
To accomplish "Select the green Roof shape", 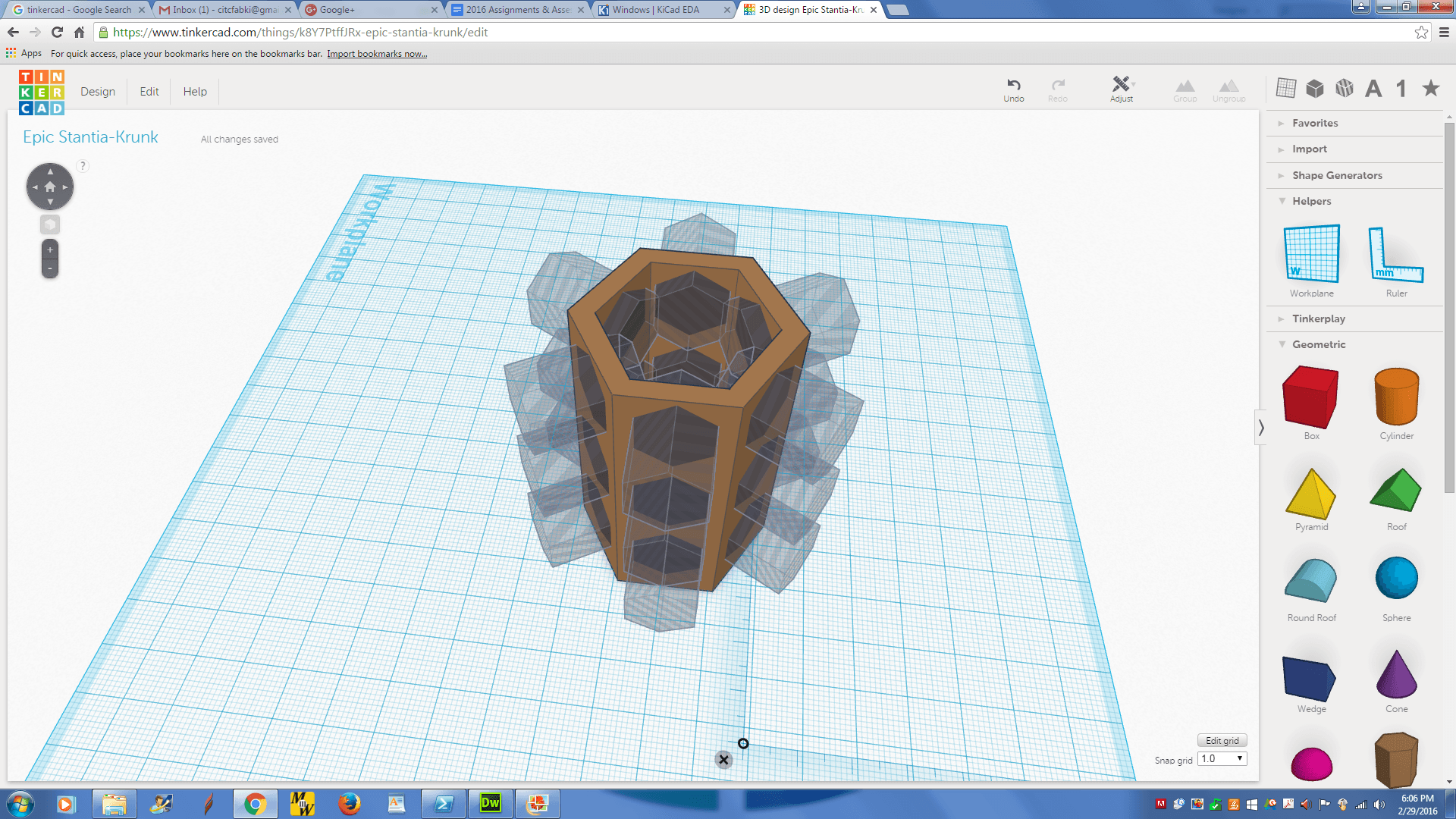I will pos(1396,490).
